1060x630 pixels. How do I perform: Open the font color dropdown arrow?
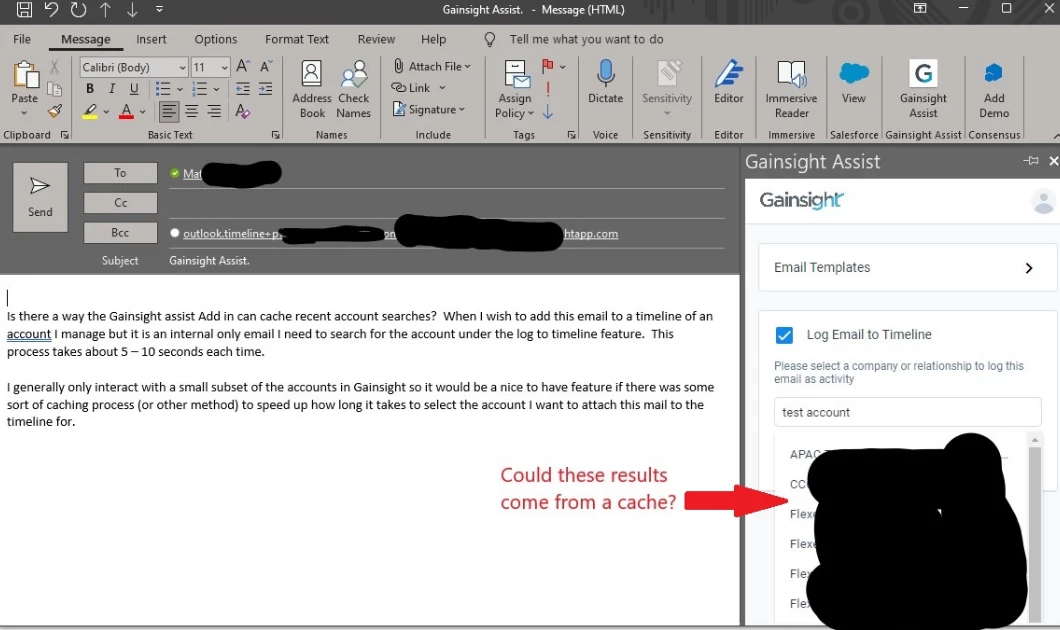click(143, 112)
